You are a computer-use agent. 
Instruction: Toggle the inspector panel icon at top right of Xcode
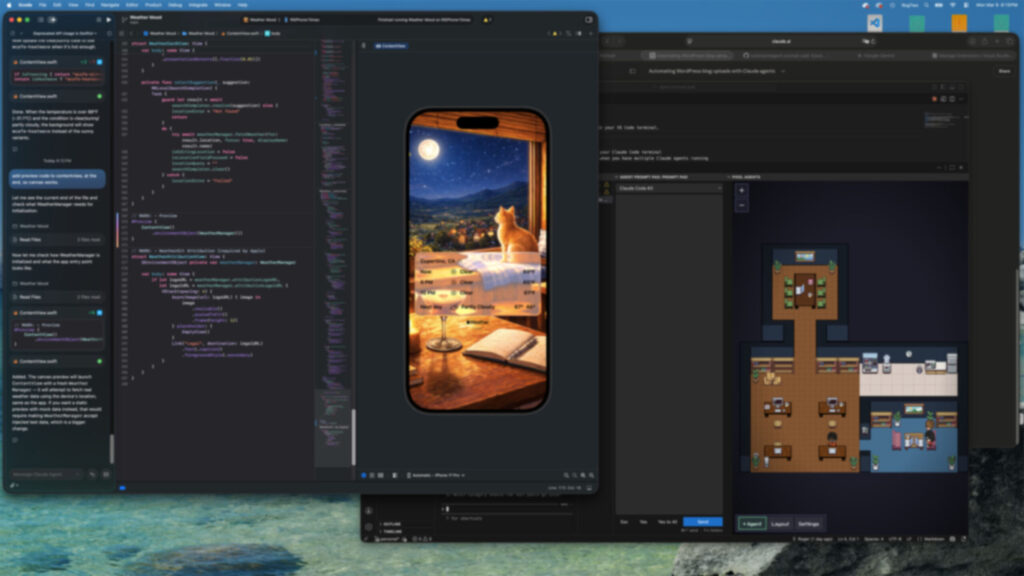[587, 20]
